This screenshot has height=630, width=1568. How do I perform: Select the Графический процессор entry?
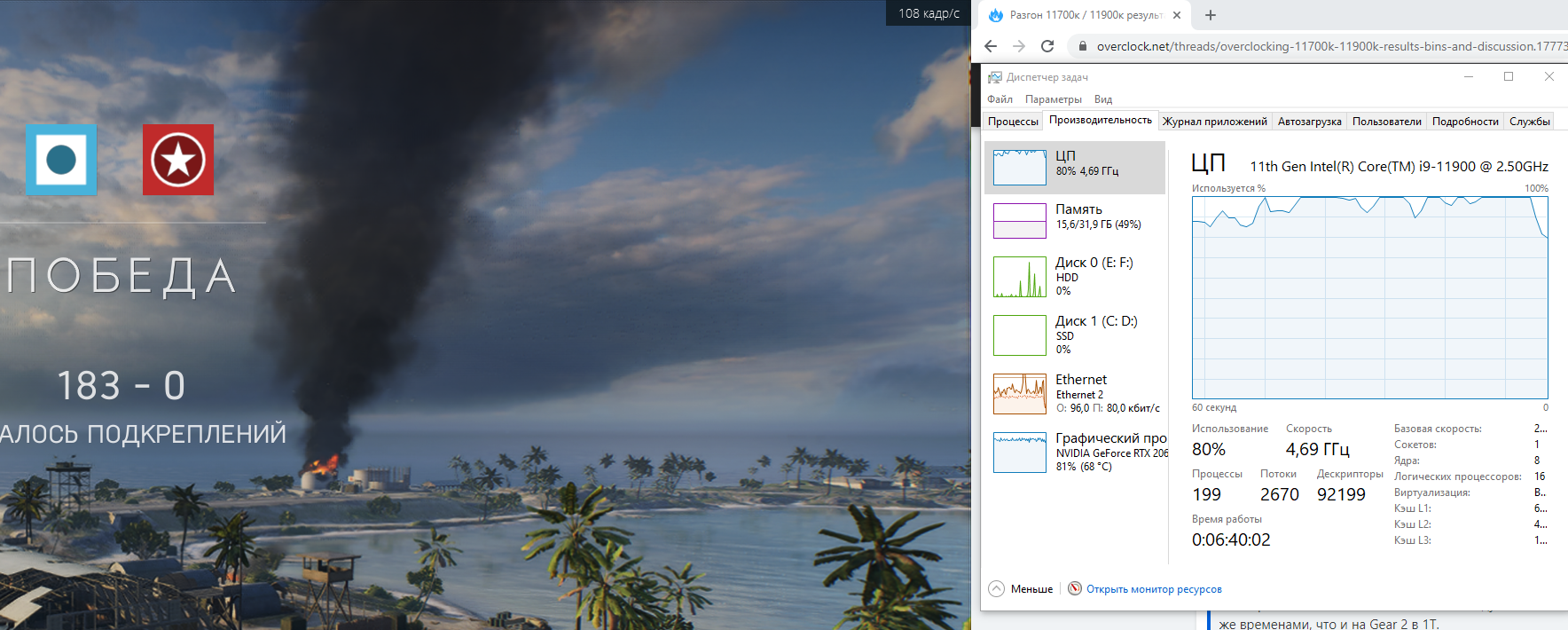tap(1075, 453)
